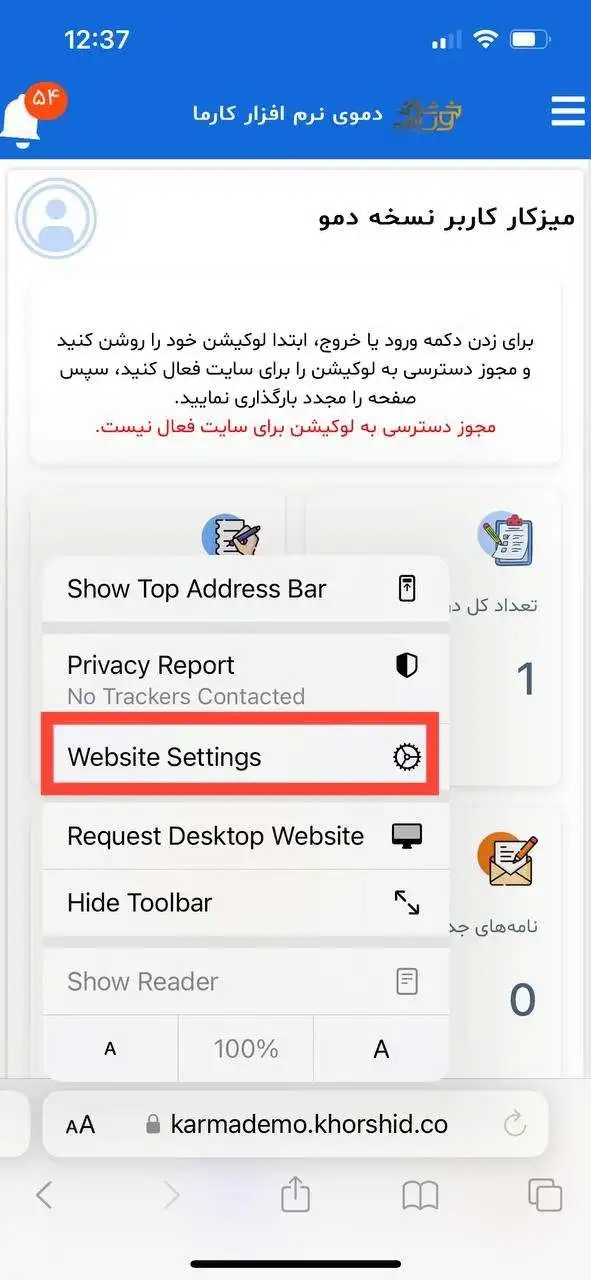Open the hamburger menu in header

tap(567, 111)
